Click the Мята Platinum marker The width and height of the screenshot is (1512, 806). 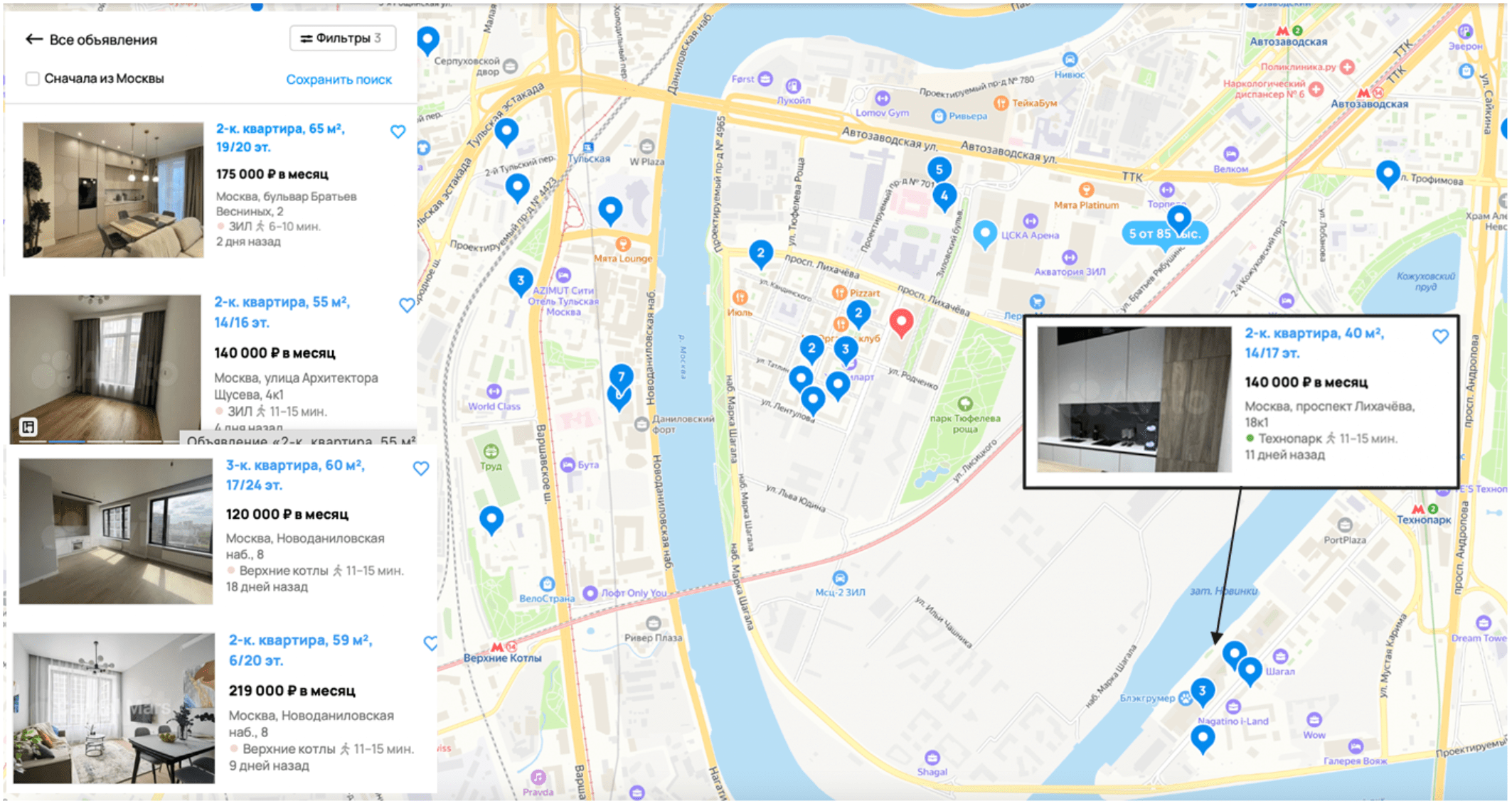click(x=1086, y=190)
